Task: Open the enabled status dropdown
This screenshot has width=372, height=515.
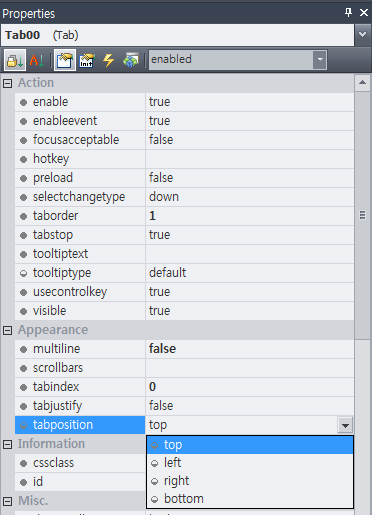Action: (x=320, y=60)
